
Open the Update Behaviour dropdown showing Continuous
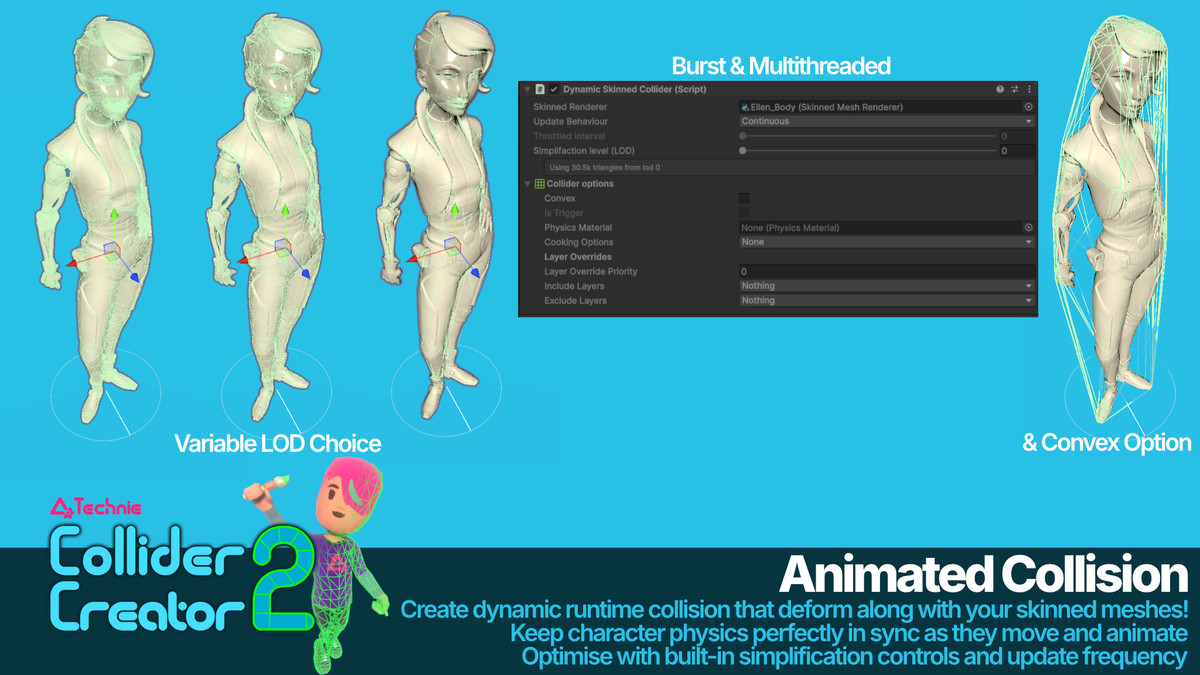(887, 121)
